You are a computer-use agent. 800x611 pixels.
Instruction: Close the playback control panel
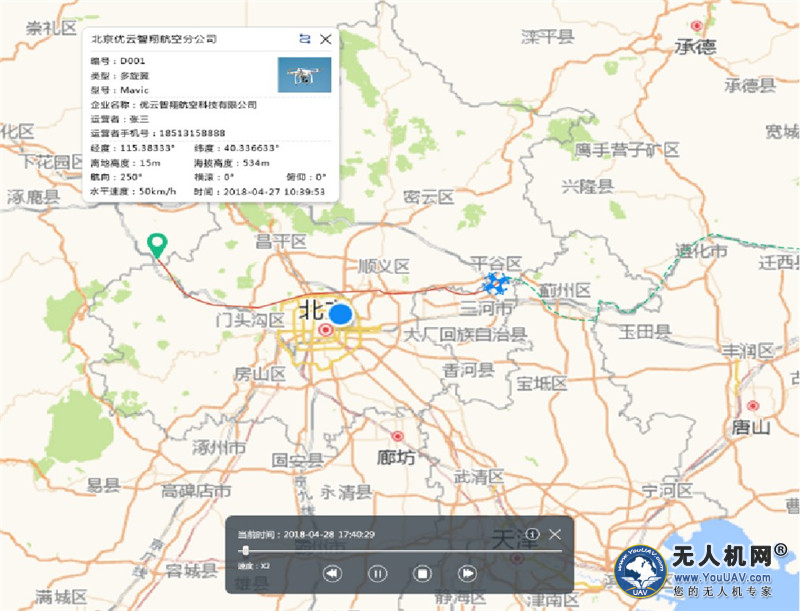click(x=555, y=534)
